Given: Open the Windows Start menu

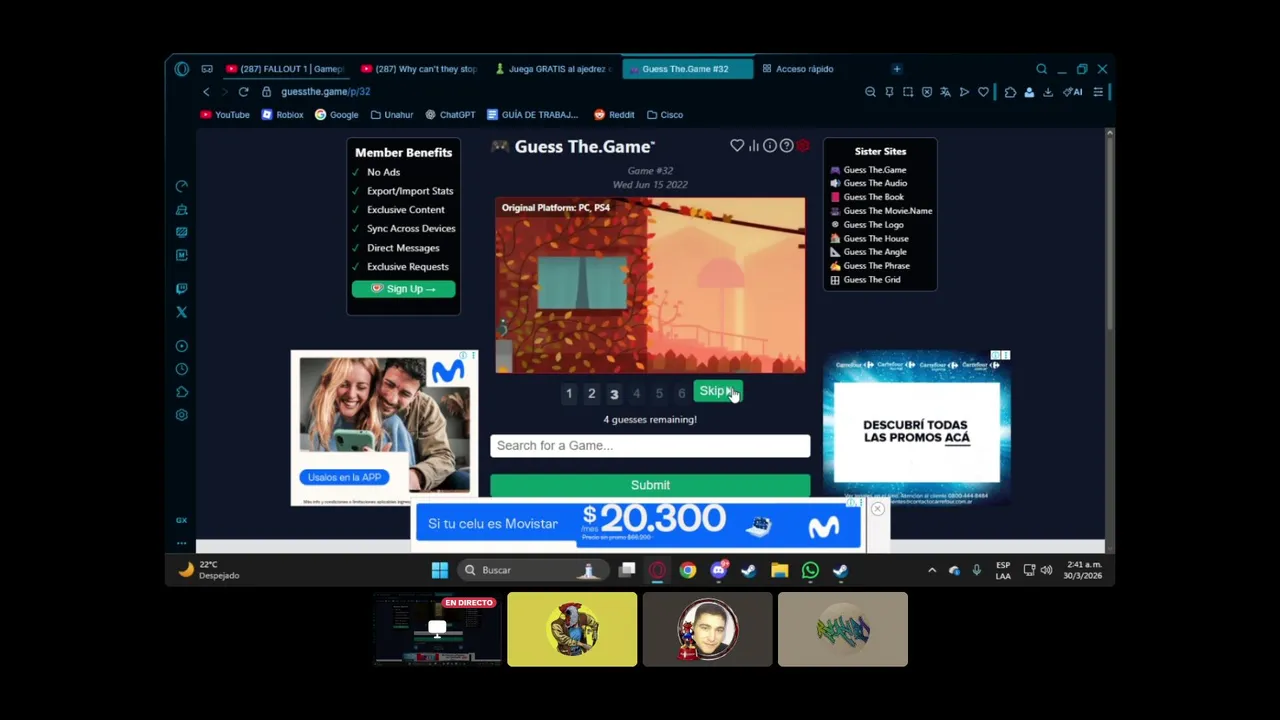Looking at the screenshot, I should click(x=439, y=570).
